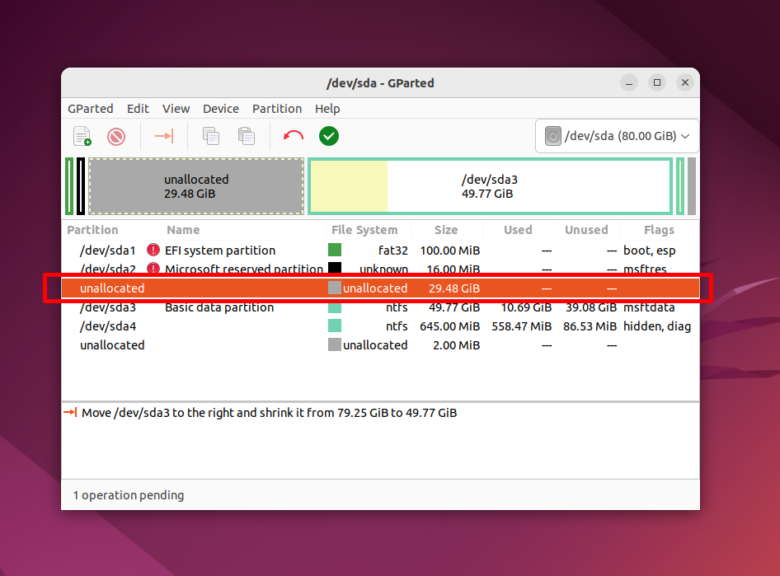Select the teal ntfs swatch for /dev/sda3
Viewport: 780px width, 576px height.
click(335, 307)
